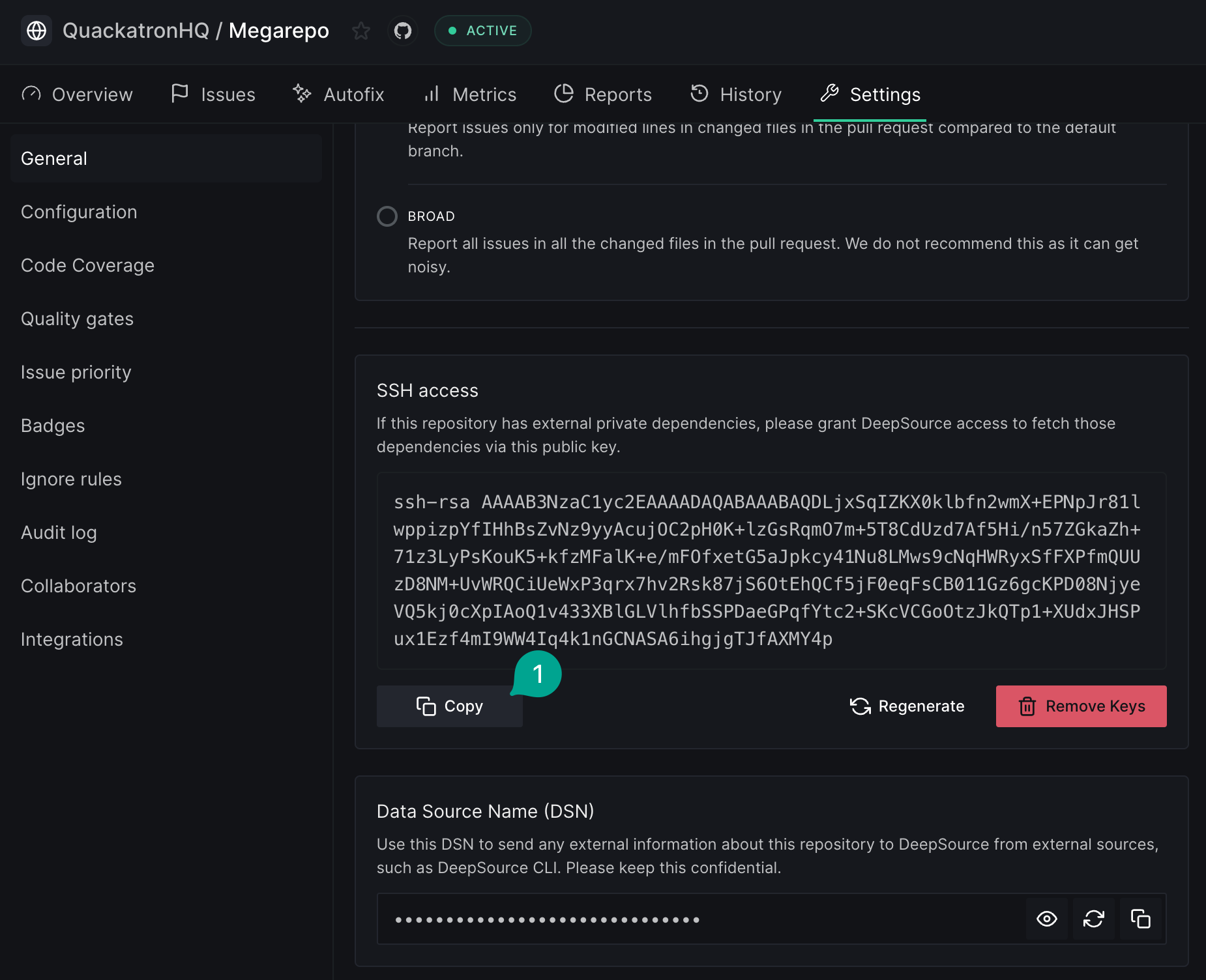Image resolution: width=1206 pixels, height=980 pixels.
Task: Switch to the History tab
Action: tap(735, 94)
